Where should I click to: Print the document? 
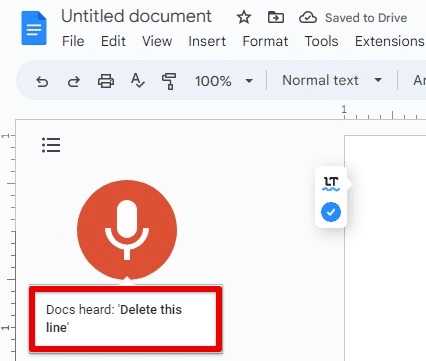(x=106, y=81)
